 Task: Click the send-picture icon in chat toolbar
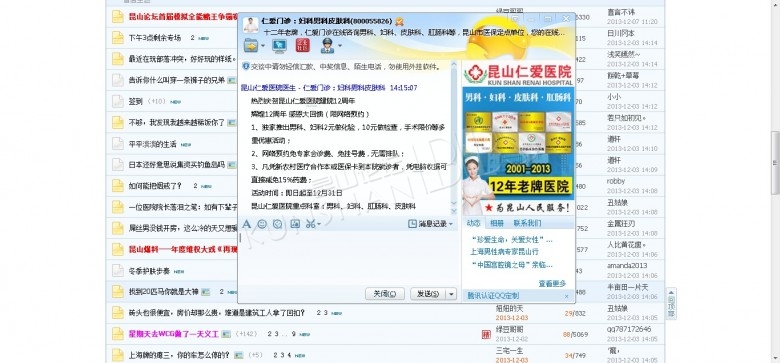click(295, 224)
